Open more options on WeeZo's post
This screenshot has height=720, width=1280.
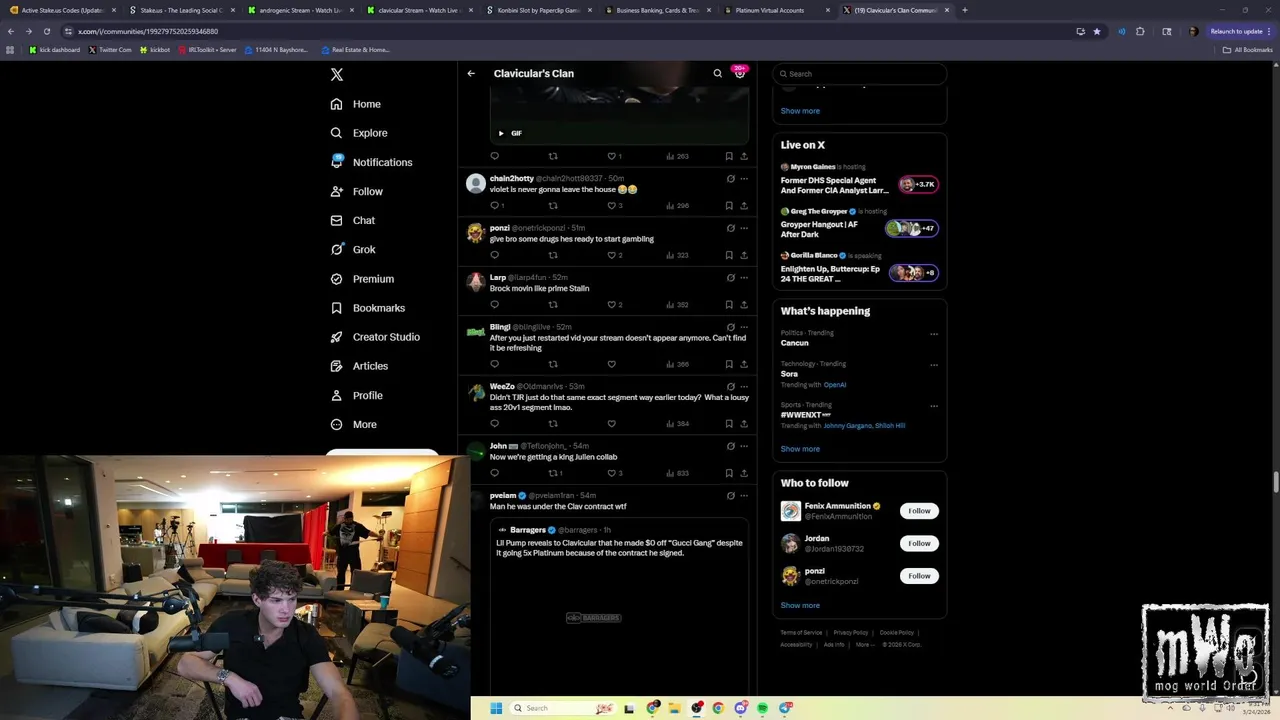point(744,387)
